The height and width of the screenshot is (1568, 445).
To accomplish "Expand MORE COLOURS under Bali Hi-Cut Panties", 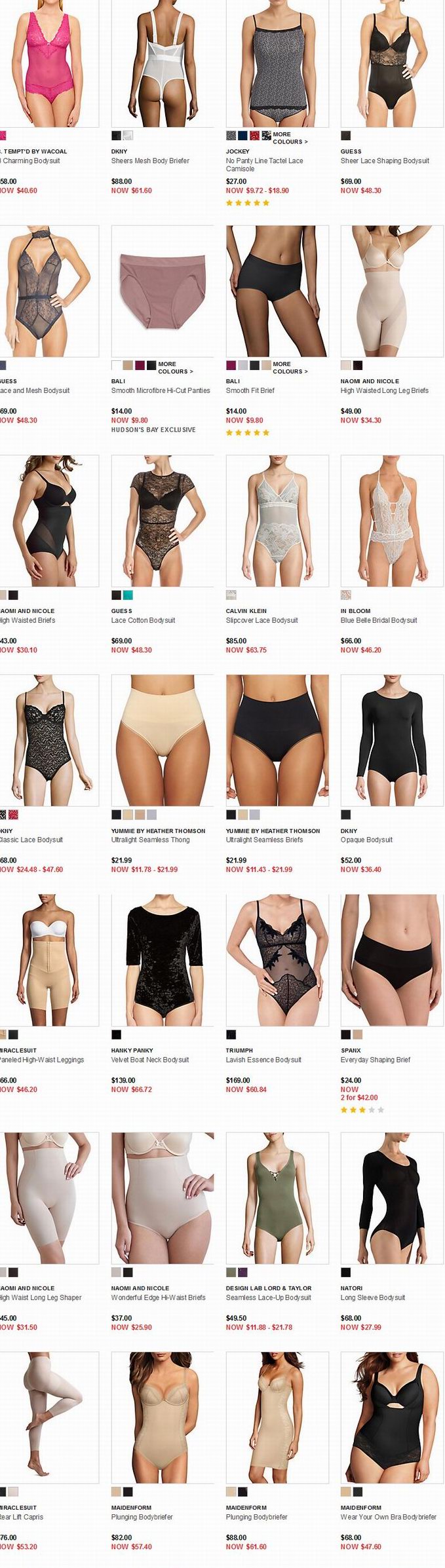I will tap(175, 367).
